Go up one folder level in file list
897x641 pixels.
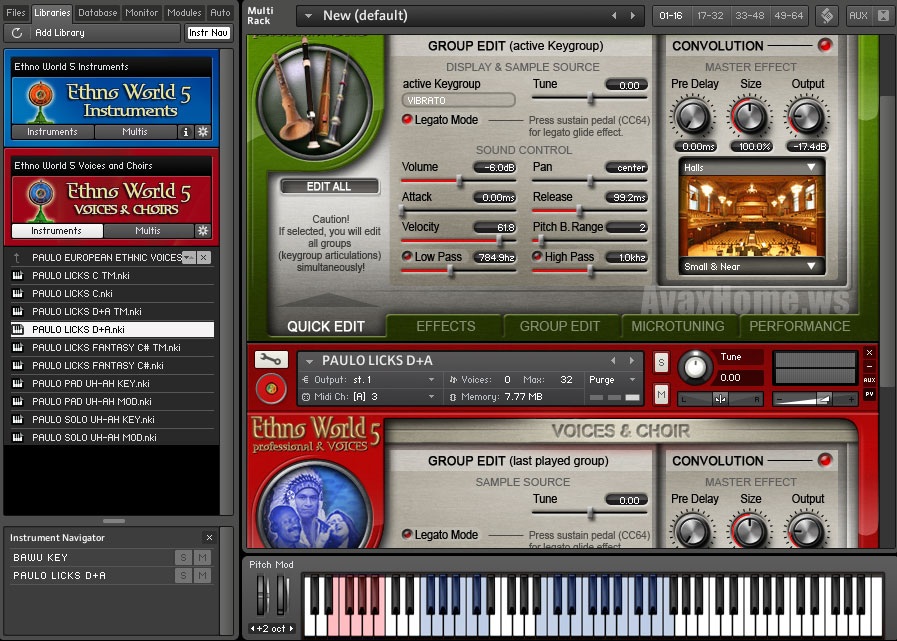(x=17, y=258)
